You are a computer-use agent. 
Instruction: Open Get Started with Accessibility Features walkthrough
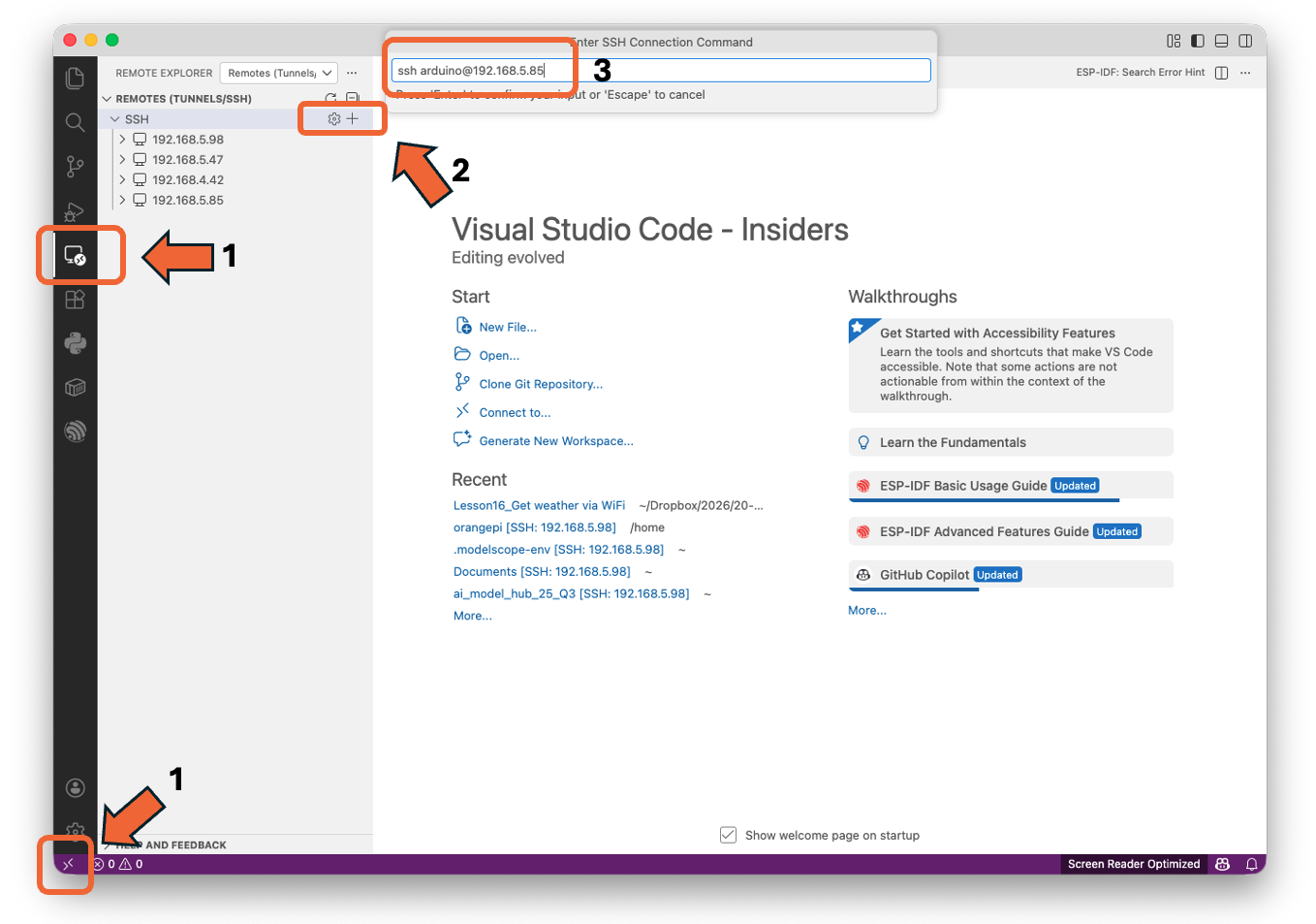(1011, 366)
